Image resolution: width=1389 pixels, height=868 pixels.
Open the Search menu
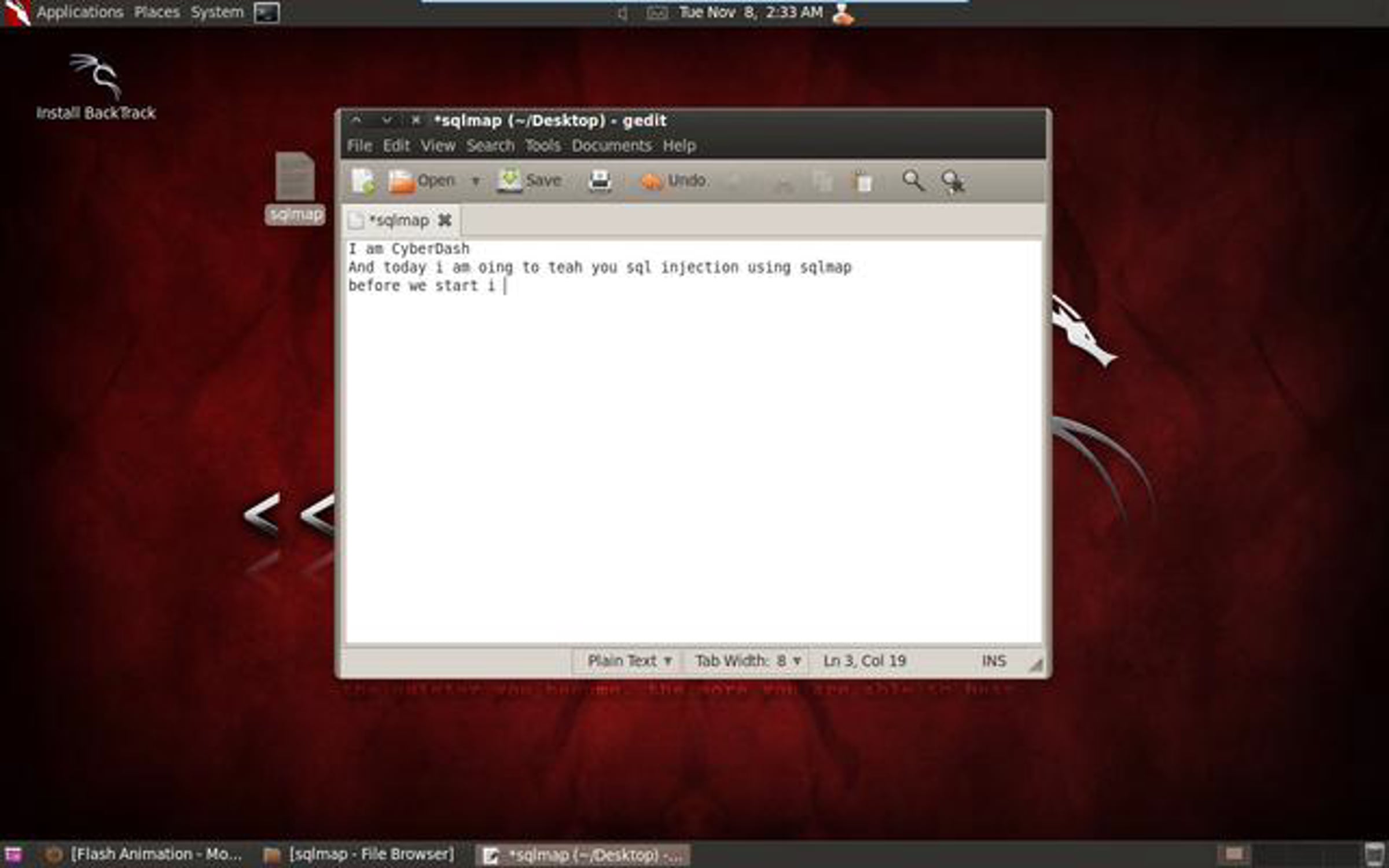[490, 146]
